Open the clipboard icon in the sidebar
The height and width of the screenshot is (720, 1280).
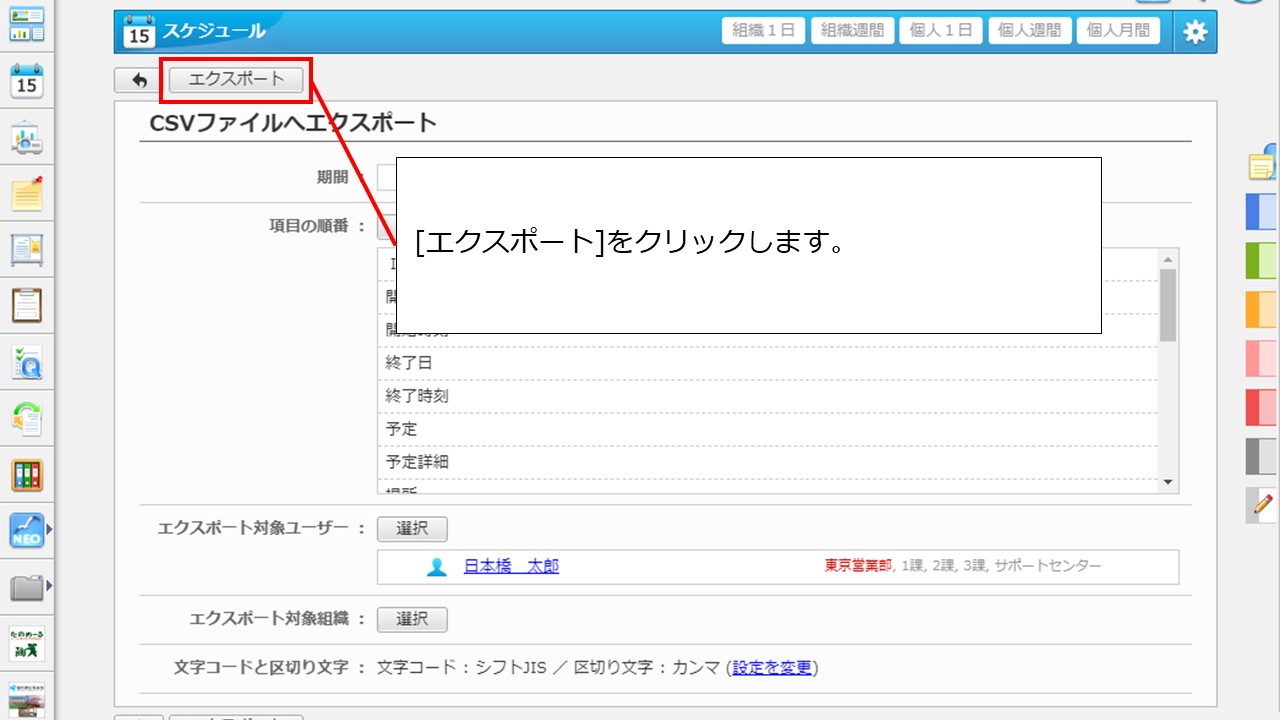pos(27,304)
